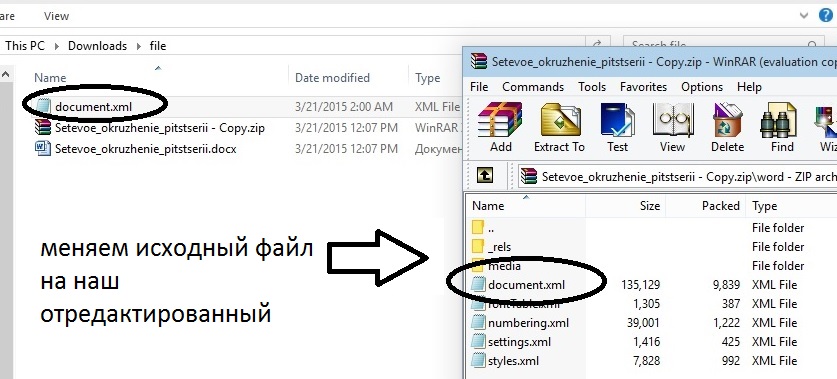Open the _rels folder in archive
The image size is (837, 379).
(x=499, y=247)
